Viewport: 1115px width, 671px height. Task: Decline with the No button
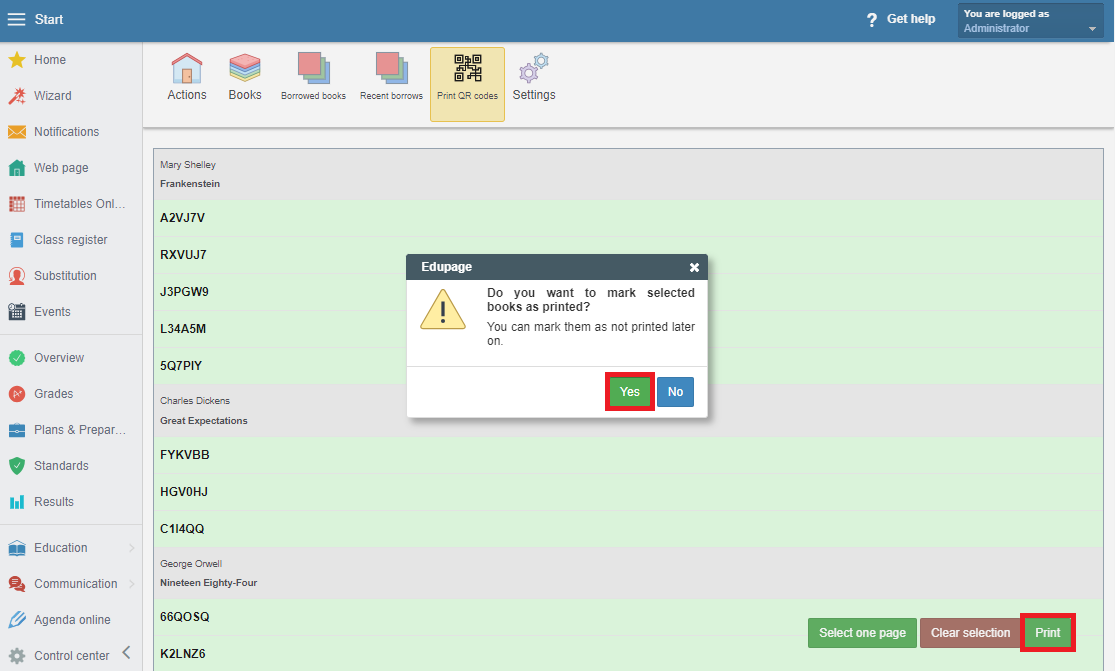pos(675,392)
